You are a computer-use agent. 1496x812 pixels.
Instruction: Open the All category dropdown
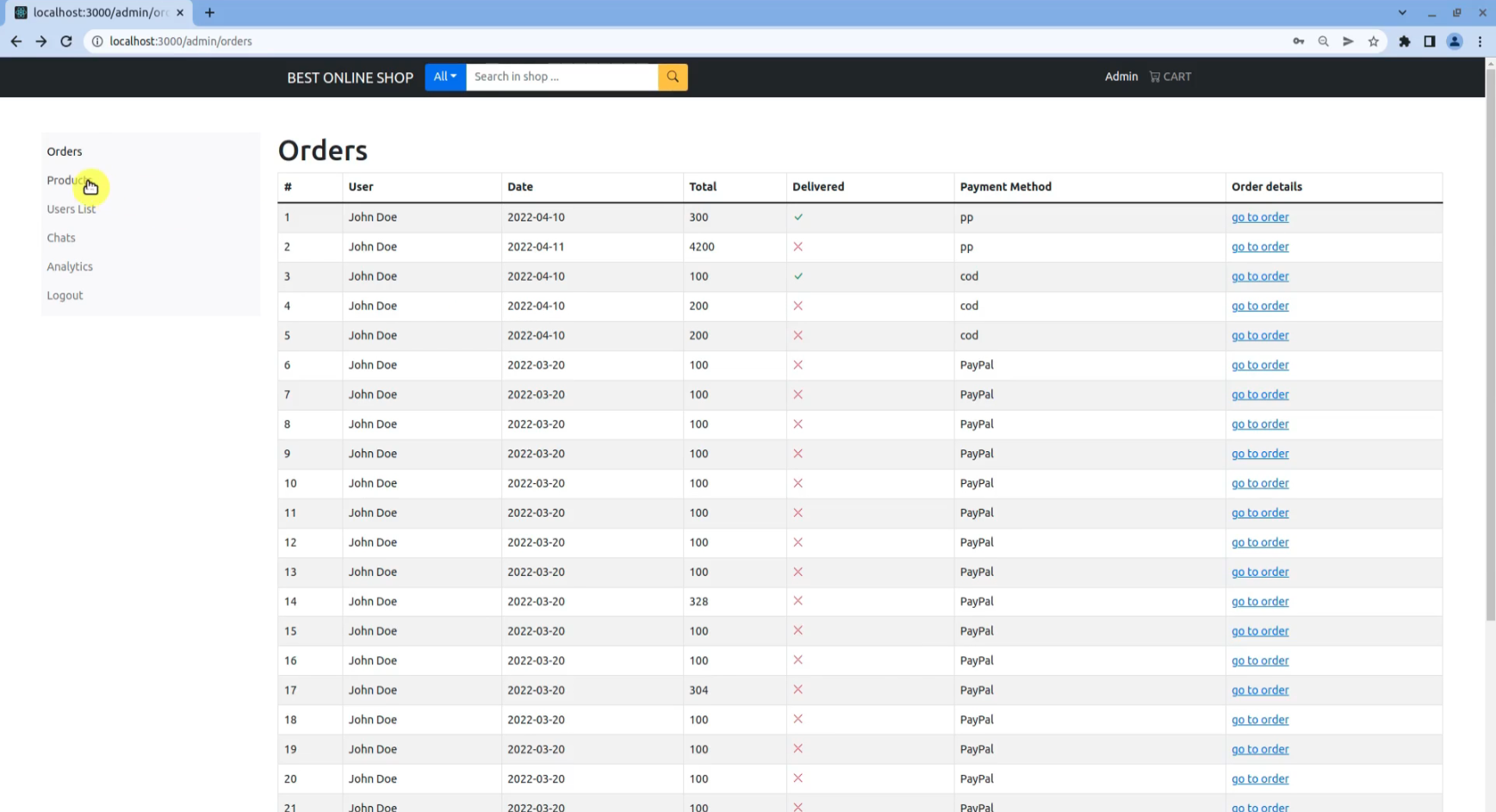444,77
